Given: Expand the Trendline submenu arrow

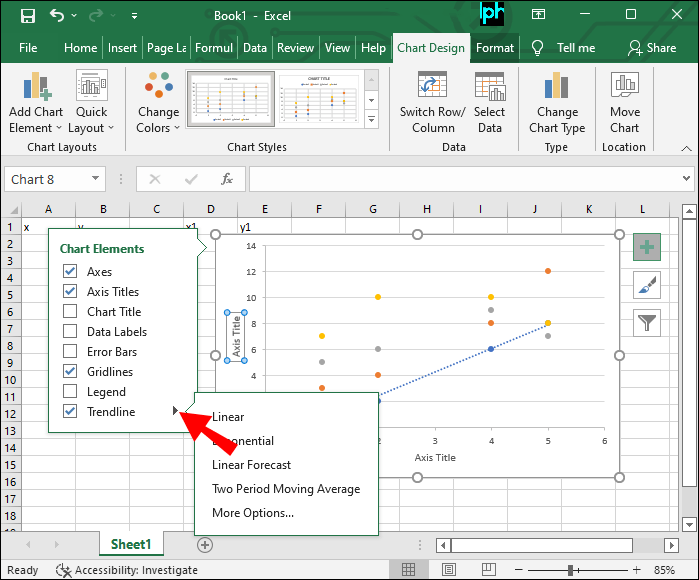Looking at the screenshot, I should point(176,411).
